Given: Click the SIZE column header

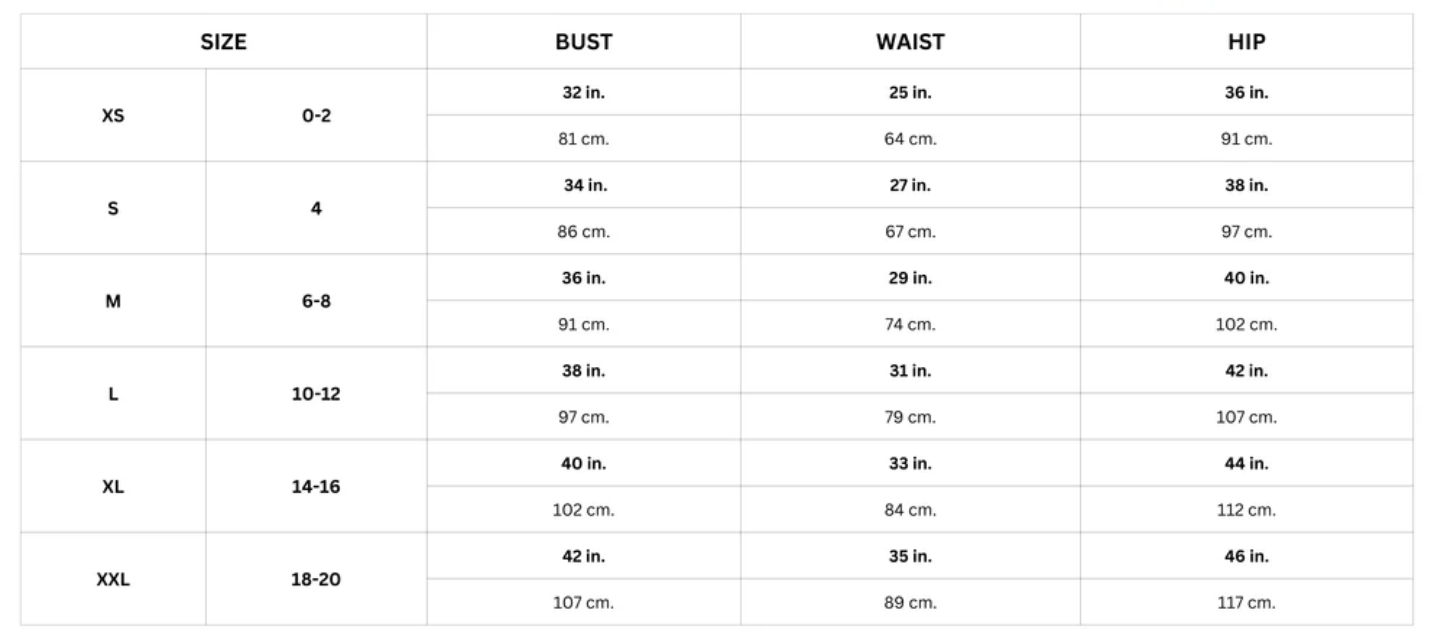Looking at the screenshot, I should [x=223, y=42].
